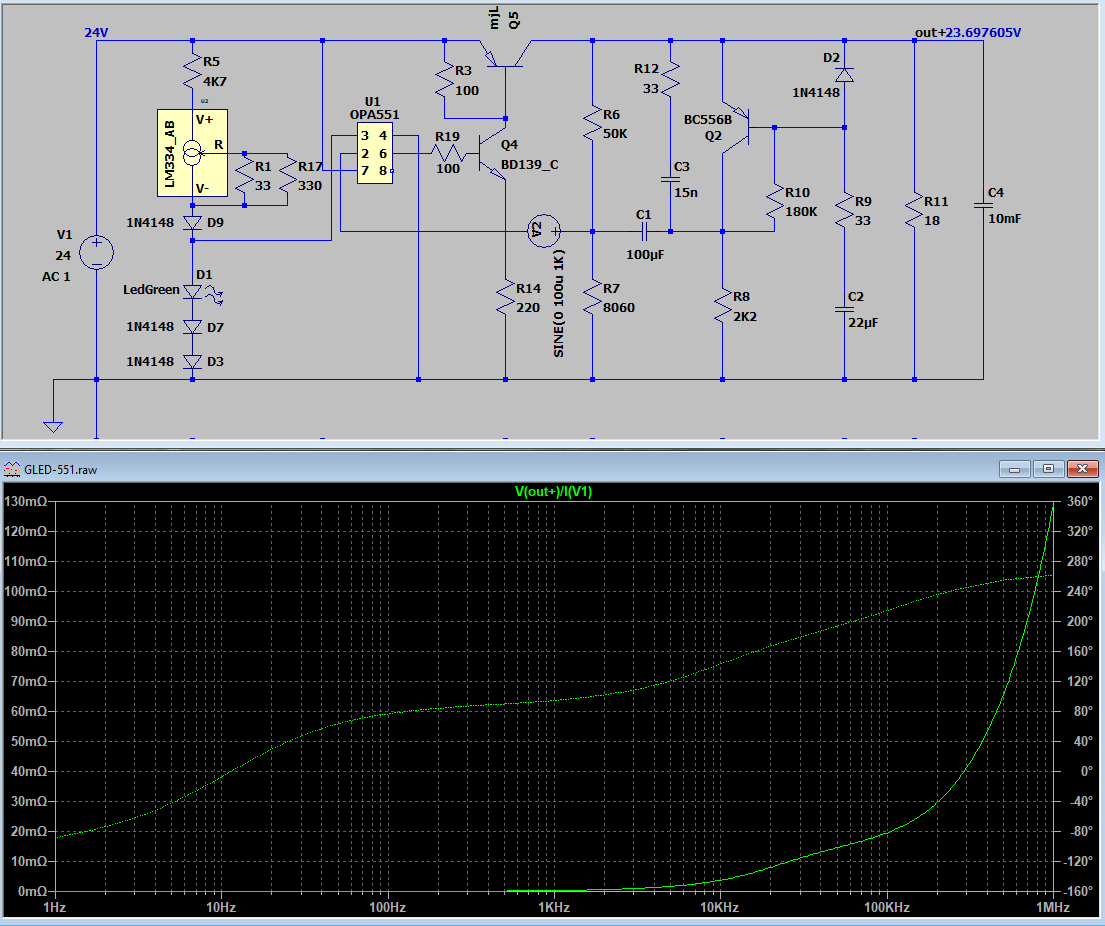This screenshot has width=1105, height=926.
Task: Click the 10mF value of C4
Action: (x=1004, y=218)
